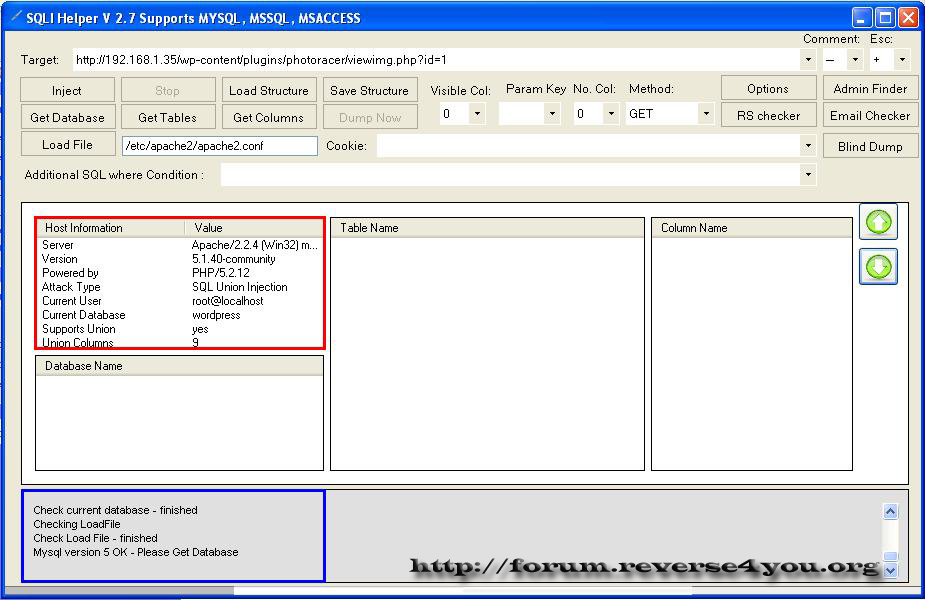Click the log scrollbar down arrow
925x600 pixels.
(890, 569)
